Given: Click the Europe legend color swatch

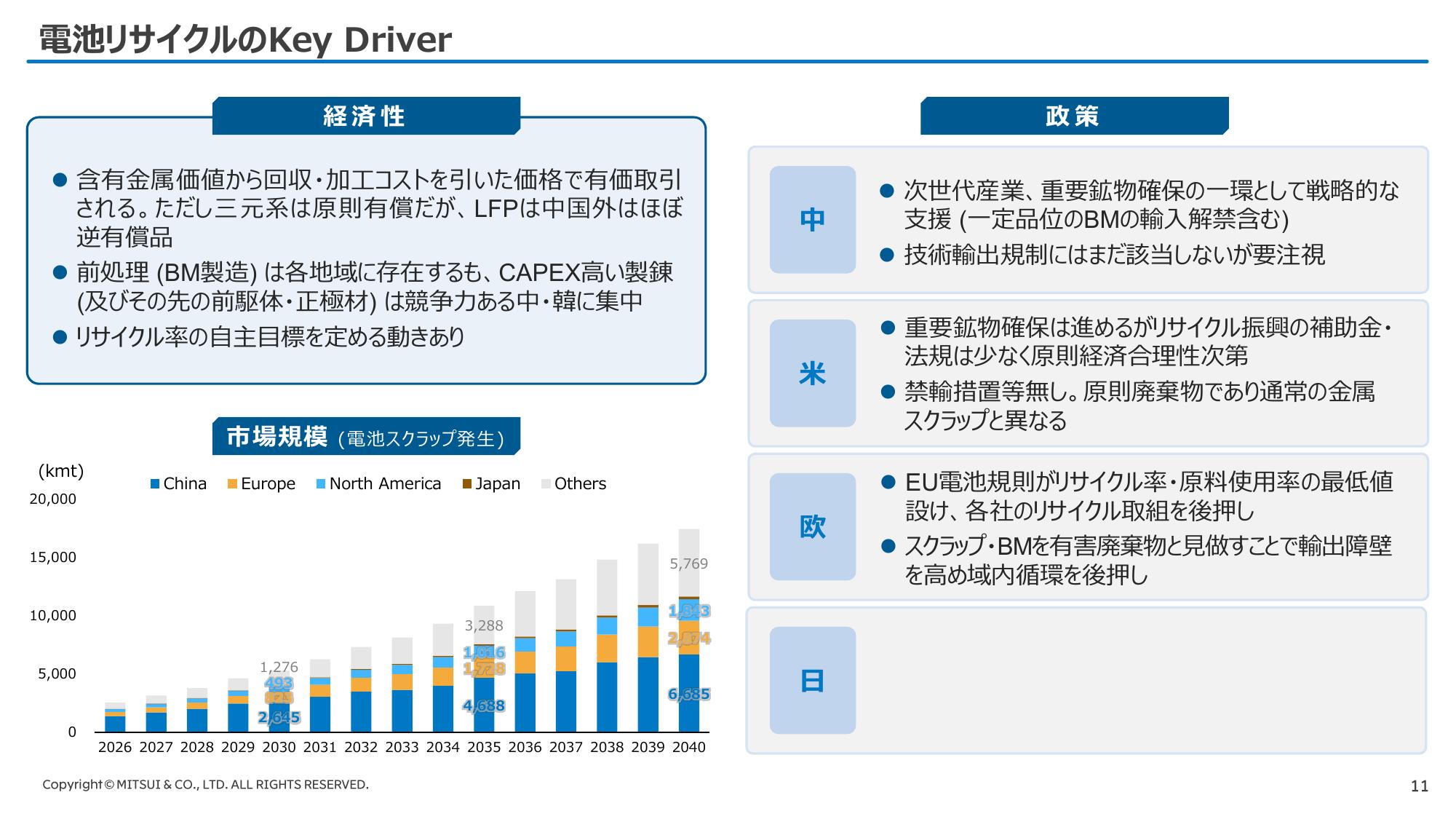Looking at the screenshot, I should point(232,484).
